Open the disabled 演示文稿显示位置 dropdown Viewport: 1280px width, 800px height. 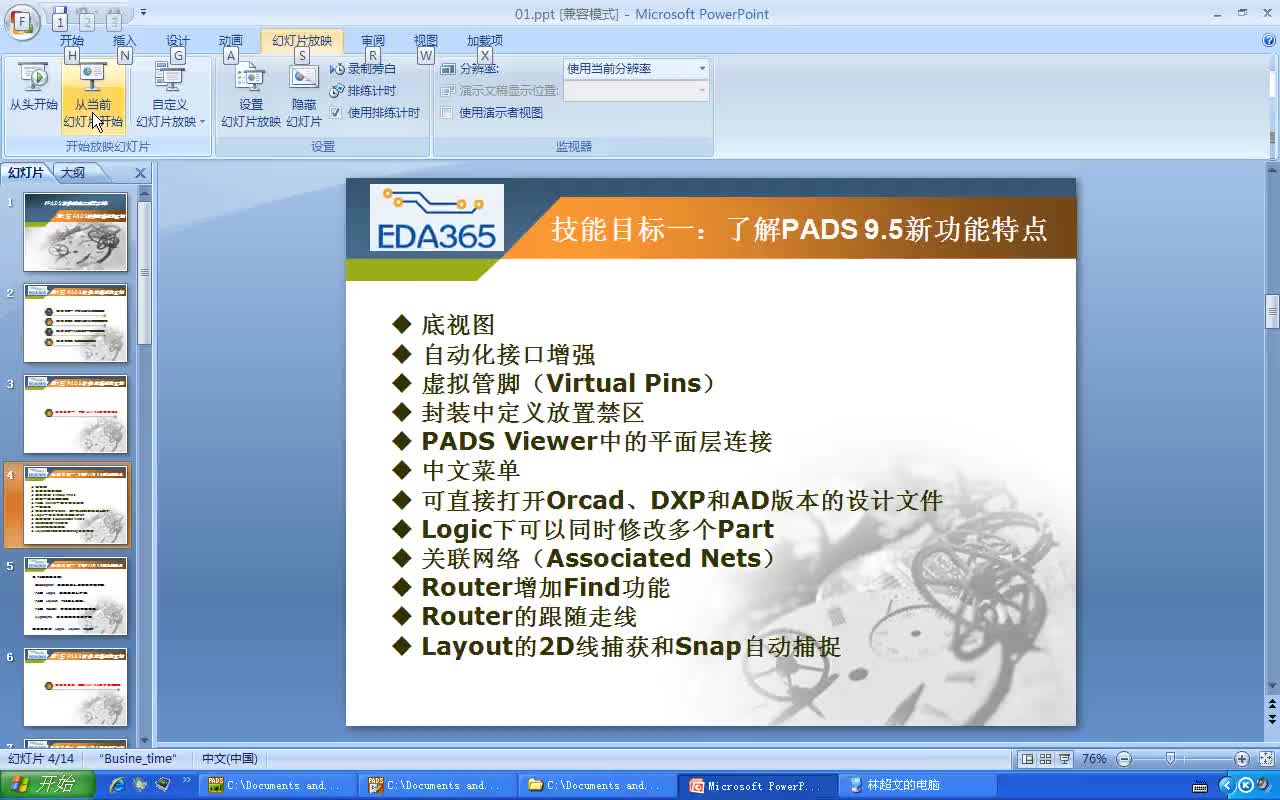click(x=636, y=91)
